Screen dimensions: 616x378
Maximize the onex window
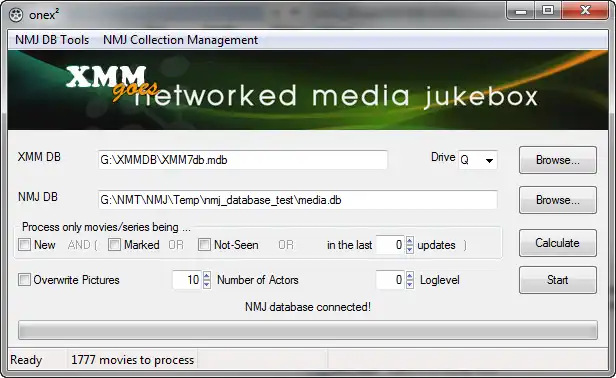[x=548, y=11]
